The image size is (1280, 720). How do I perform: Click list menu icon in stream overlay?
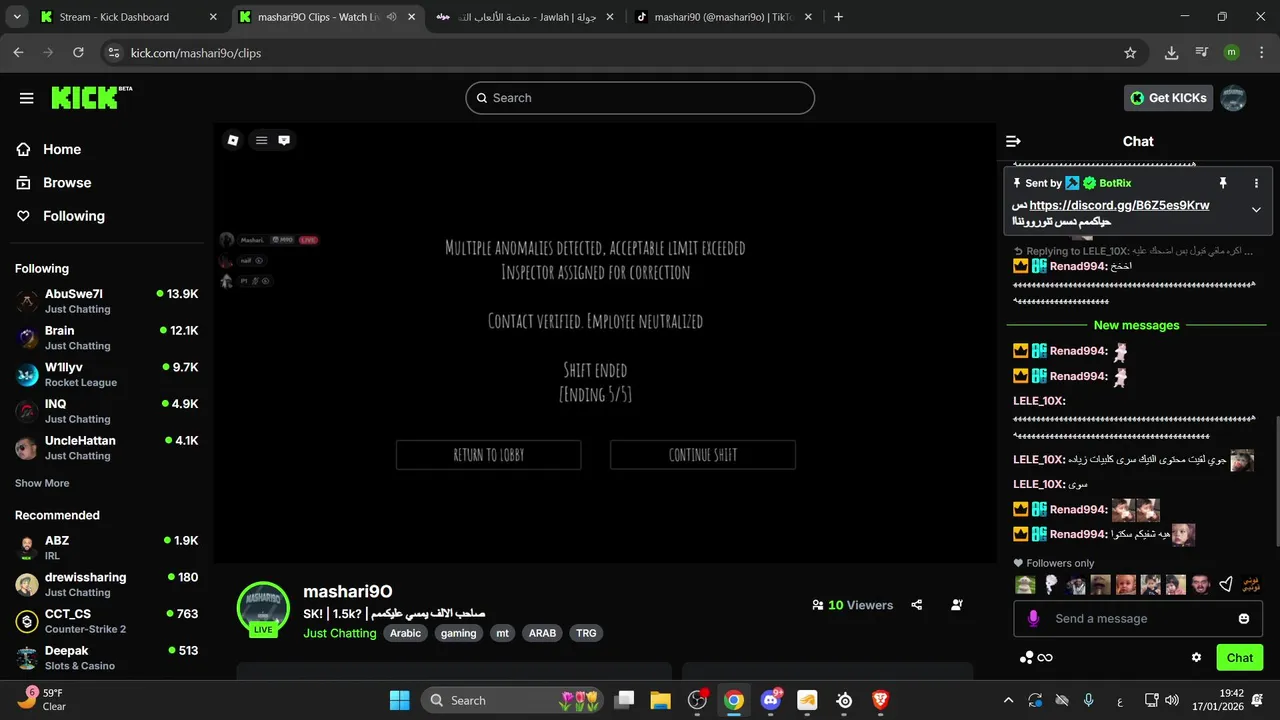[x=261, y=140]
